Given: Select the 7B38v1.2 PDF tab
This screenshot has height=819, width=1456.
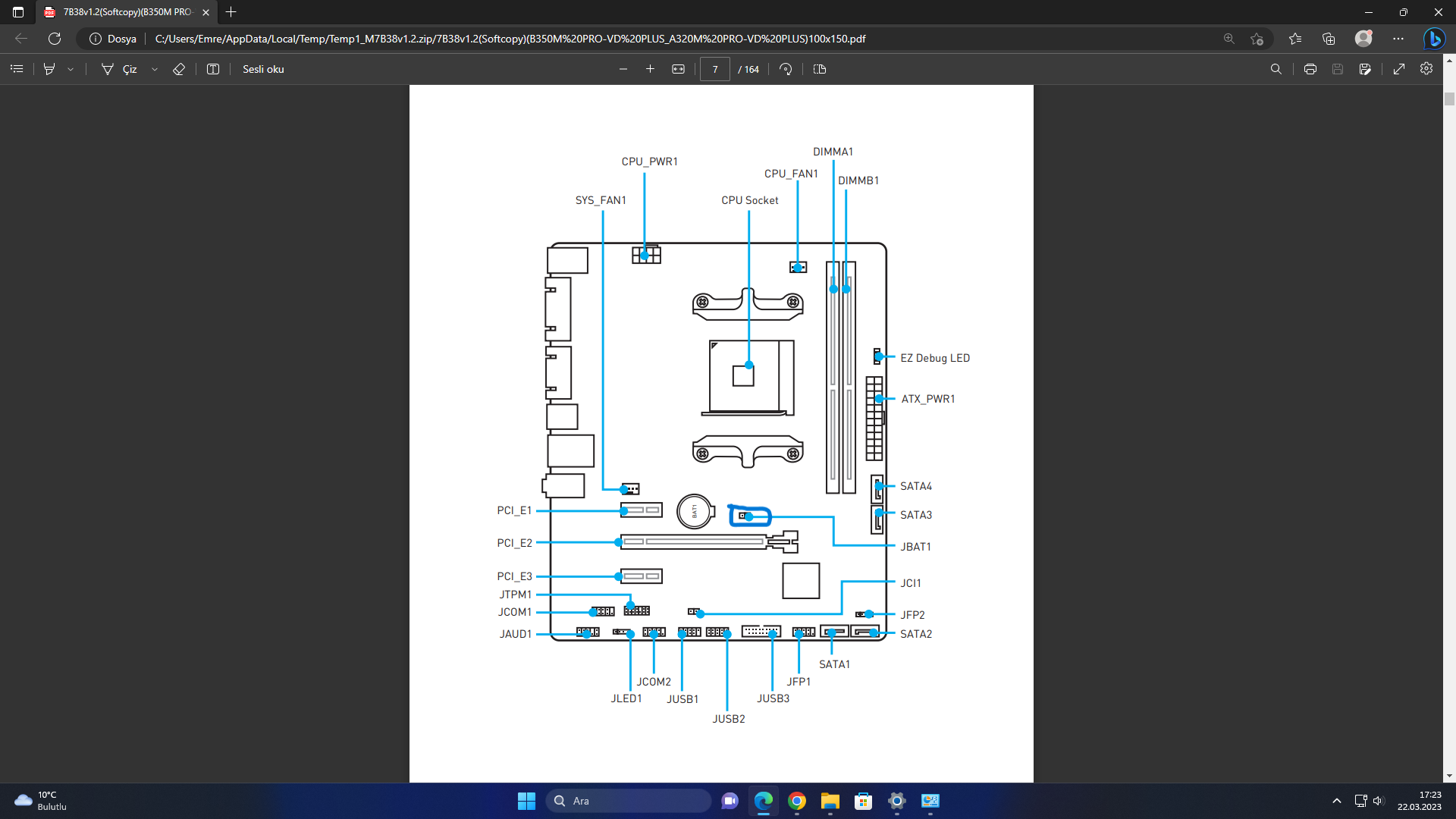Looking at the screenshot, I should [x=126, y=12].
